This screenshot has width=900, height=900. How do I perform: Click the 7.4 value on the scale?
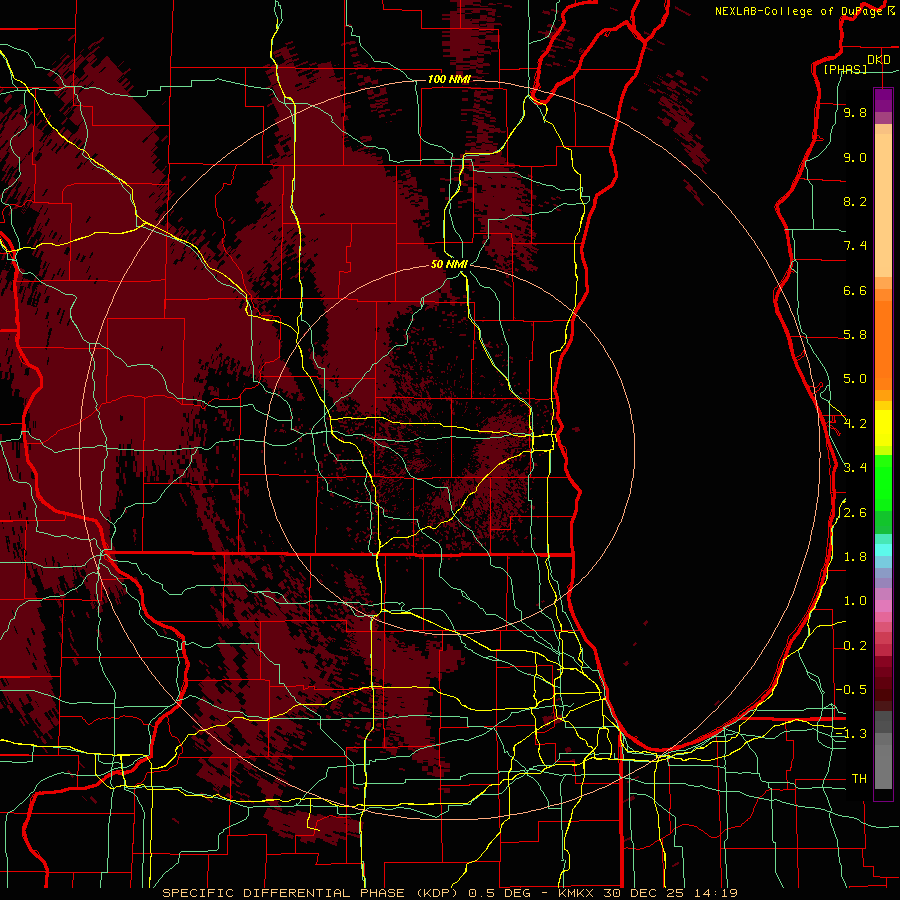[855, 246]
